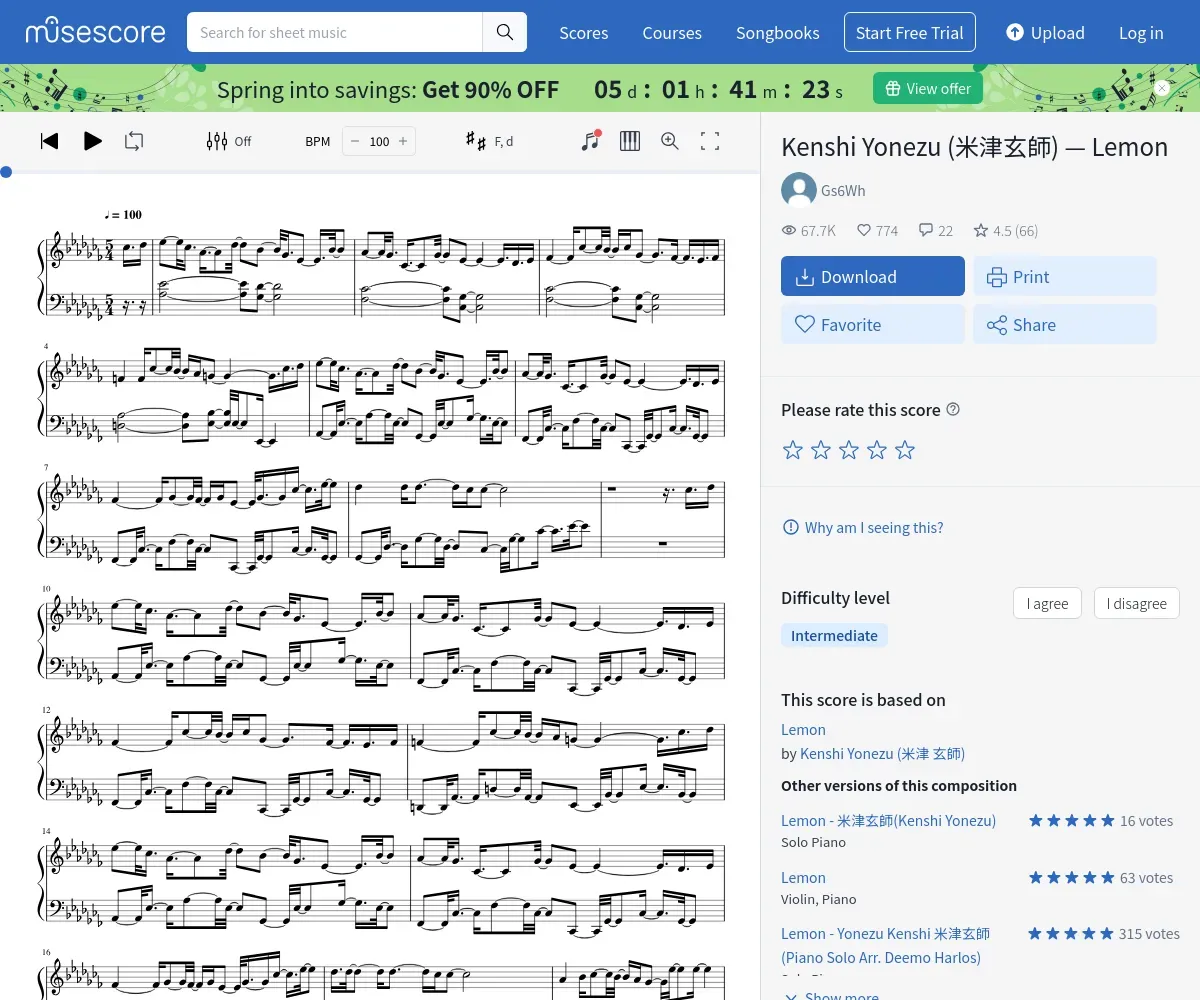Click the playback progress handle
Screen dimensions: 1200x1000
[x=6, y=172]
